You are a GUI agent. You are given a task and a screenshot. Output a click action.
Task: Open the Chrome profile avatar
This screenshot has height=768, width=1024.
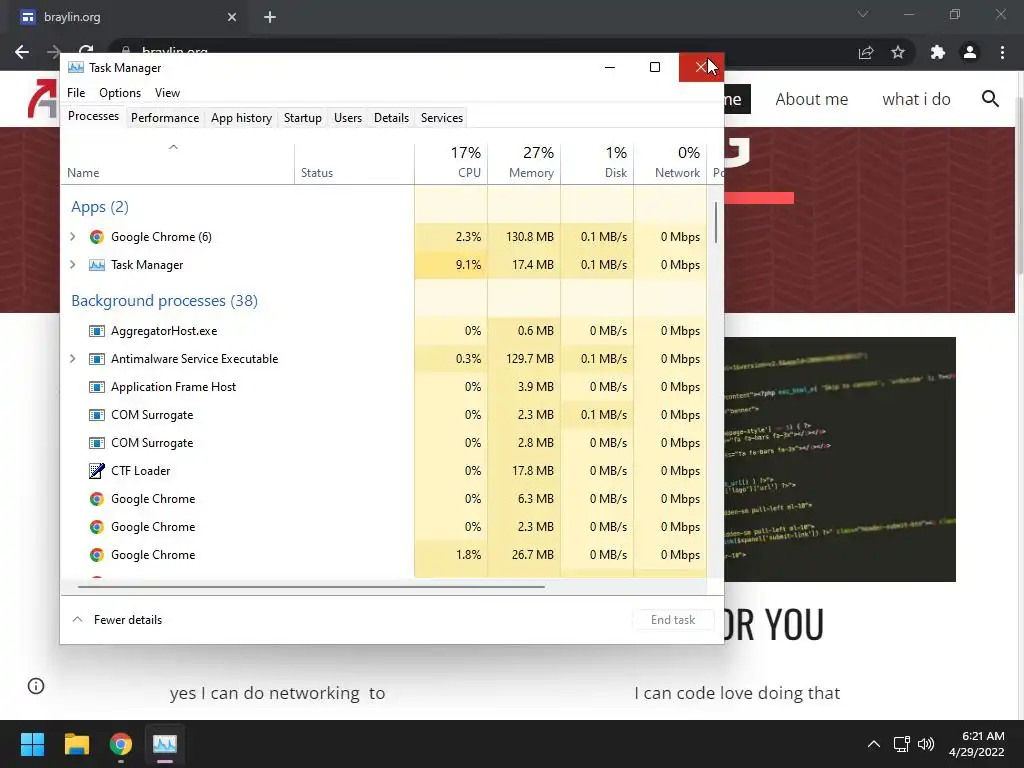coord(970,52)
